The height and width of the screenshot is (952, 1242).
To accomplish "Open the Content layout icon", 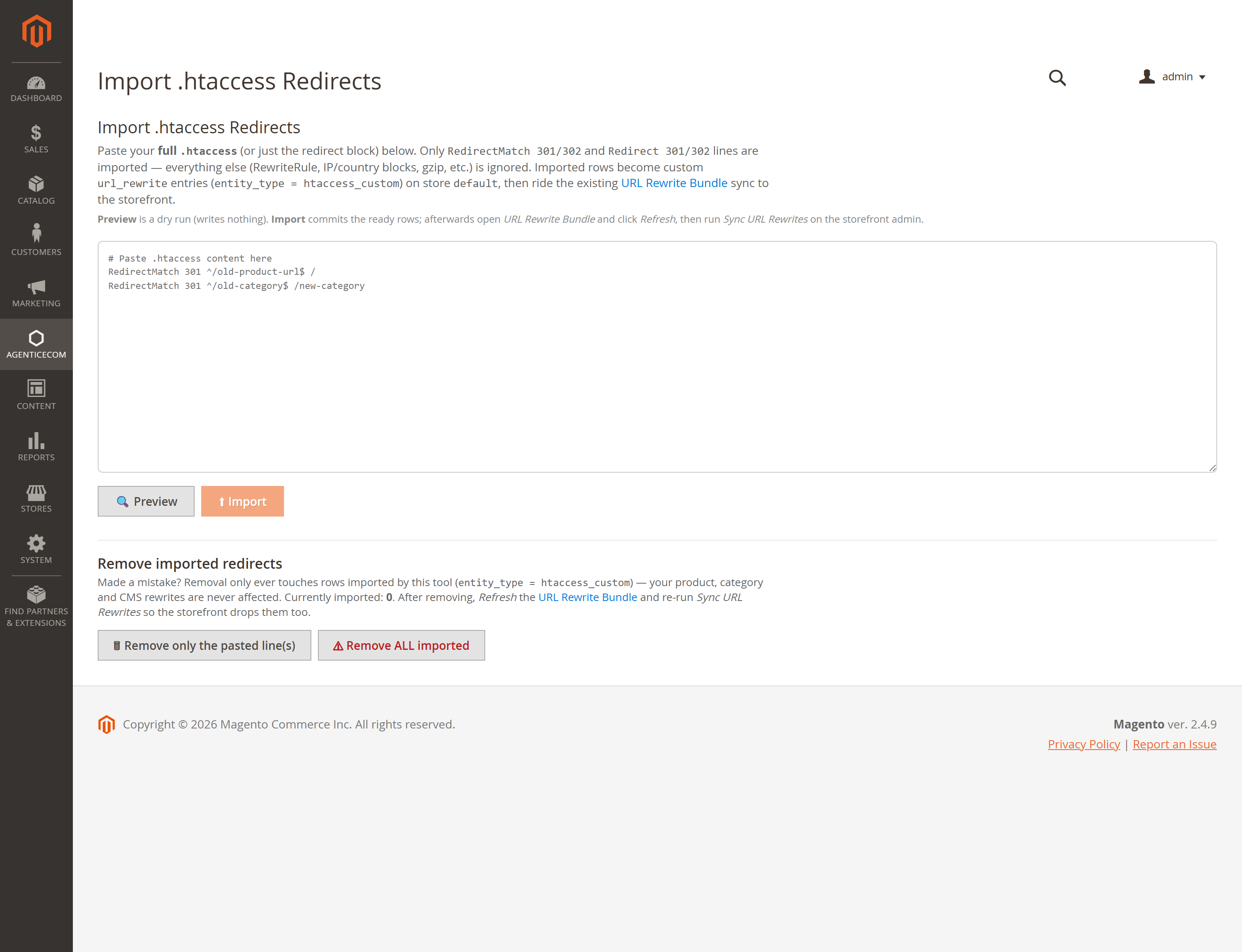I will [36, 388].
